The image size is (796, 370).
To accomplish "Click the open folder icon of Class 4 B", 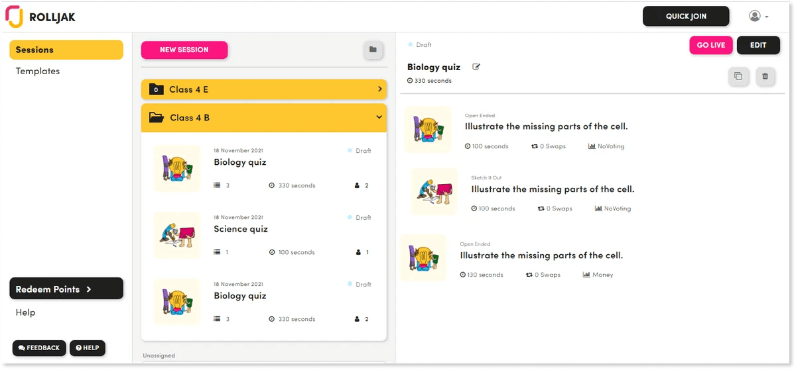I will [156, 118].
